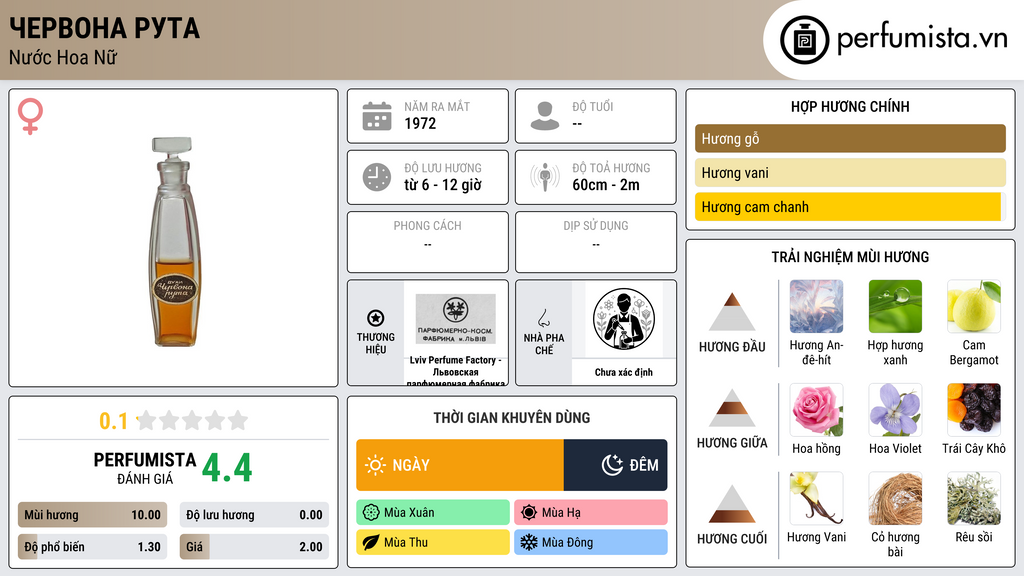Open the Cam Bergamot note image

point(974,307)
